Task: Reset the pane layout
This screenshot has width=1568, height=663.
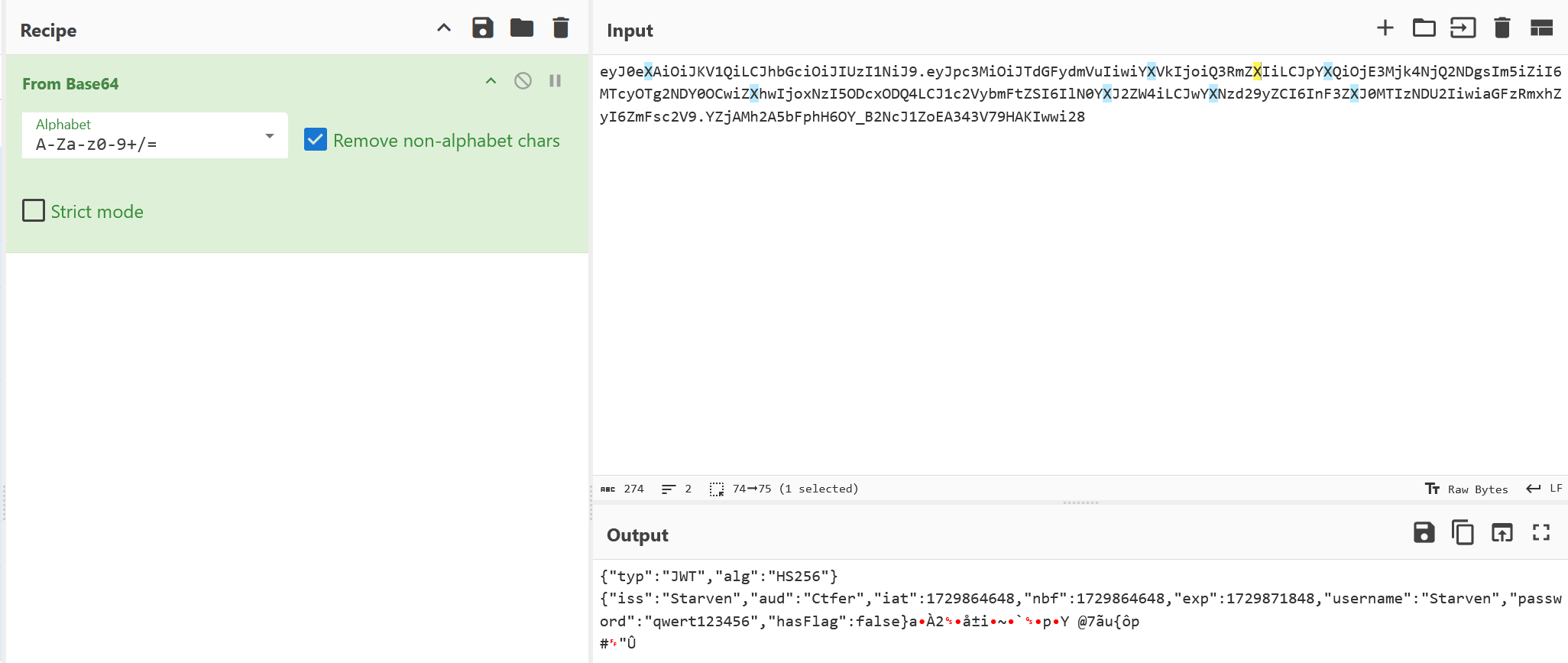Action: tap(1542, 28)
